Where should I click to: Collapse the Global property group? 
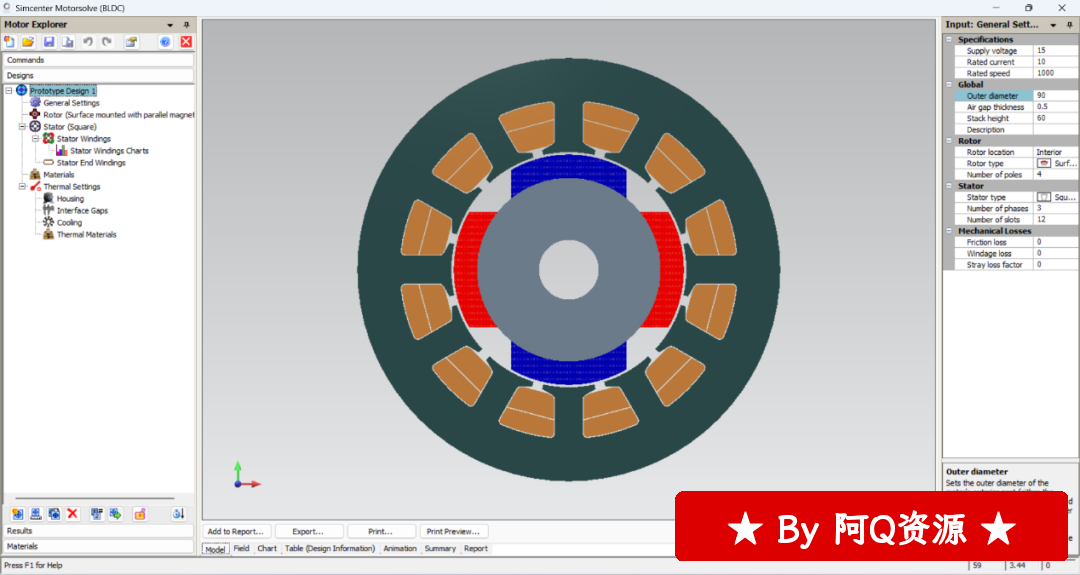(x=949, y=85)
